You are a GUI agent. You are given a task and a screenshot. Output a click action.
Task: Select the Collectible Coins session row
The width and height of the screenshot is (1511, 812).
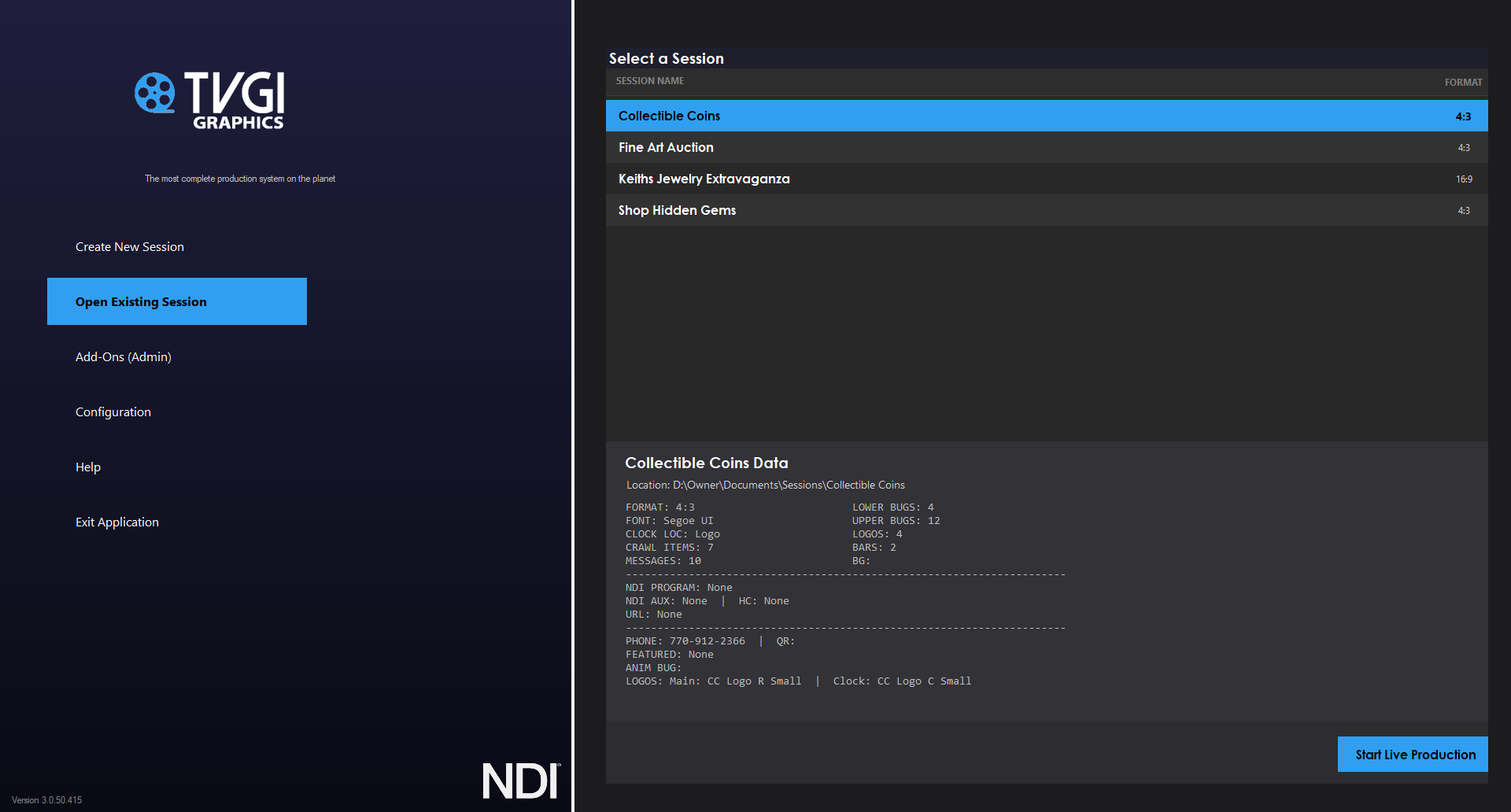coord(1047,116)
